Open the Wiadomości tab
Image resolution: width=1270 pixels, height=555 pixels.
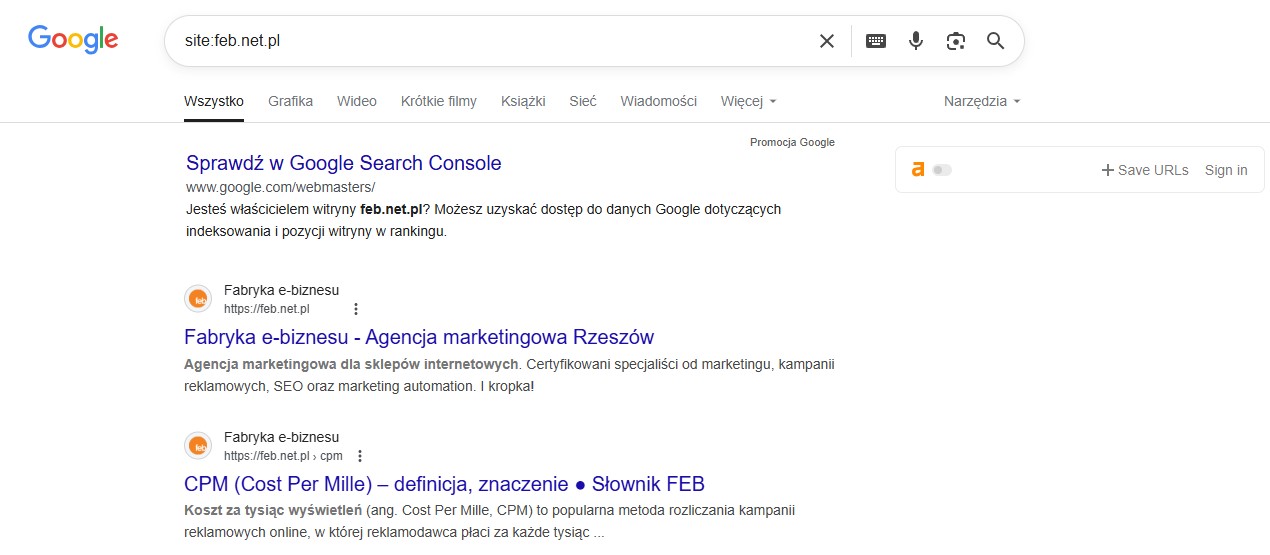pyautogui.click(x=658, y=101)
